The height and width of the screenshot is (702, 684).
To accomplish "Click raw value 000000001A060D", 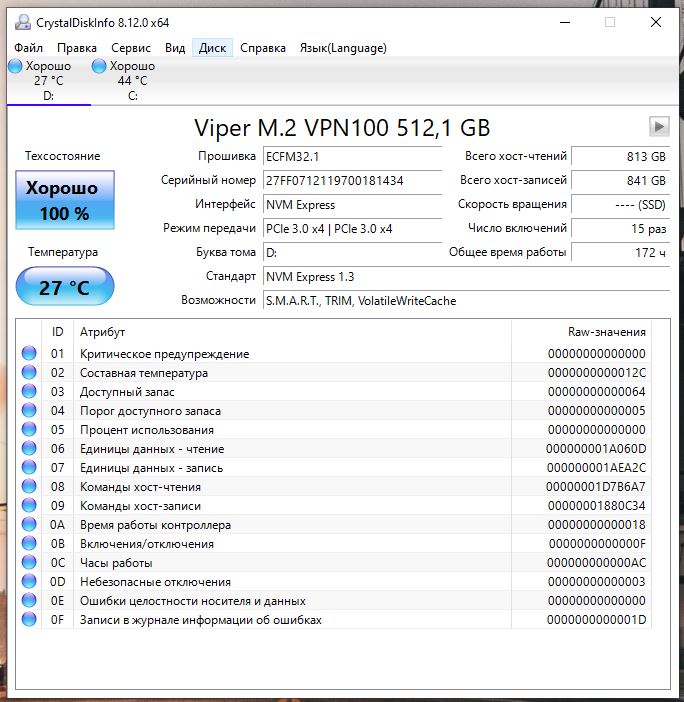I will (x=596, y=449).
